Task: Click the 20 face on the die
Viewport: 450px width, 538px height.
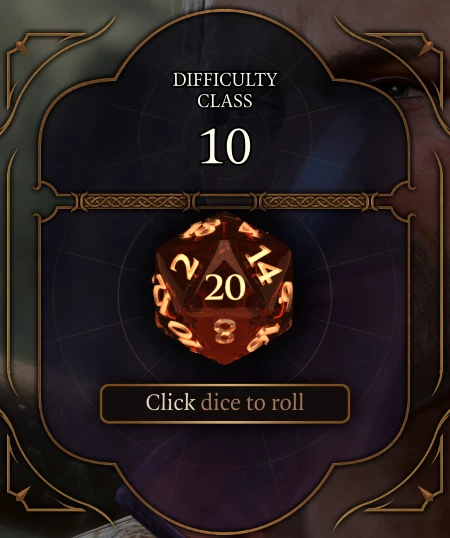Action: (225, 288)
